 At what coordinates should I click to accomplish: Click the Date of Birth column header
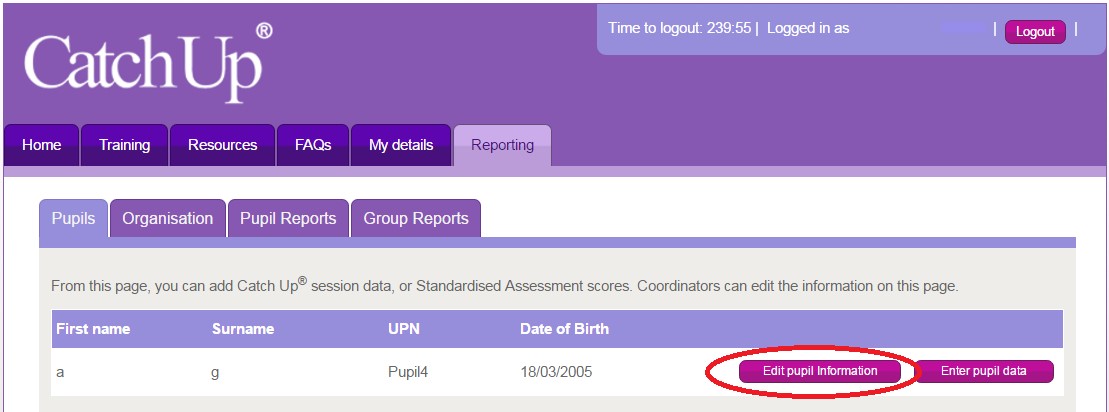tap(564, 329)
